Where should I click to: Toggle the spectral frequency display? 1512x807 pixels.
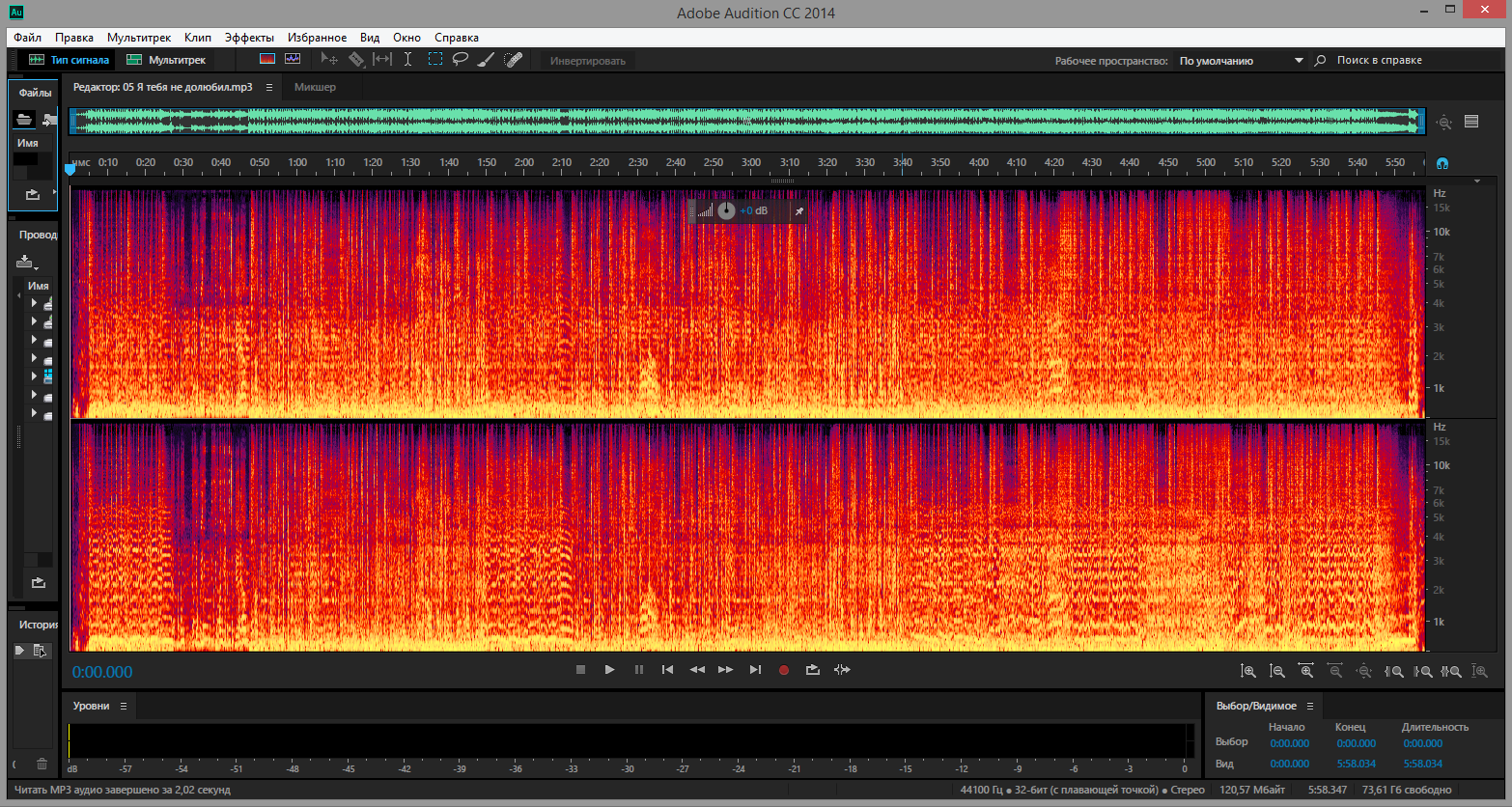267,60
